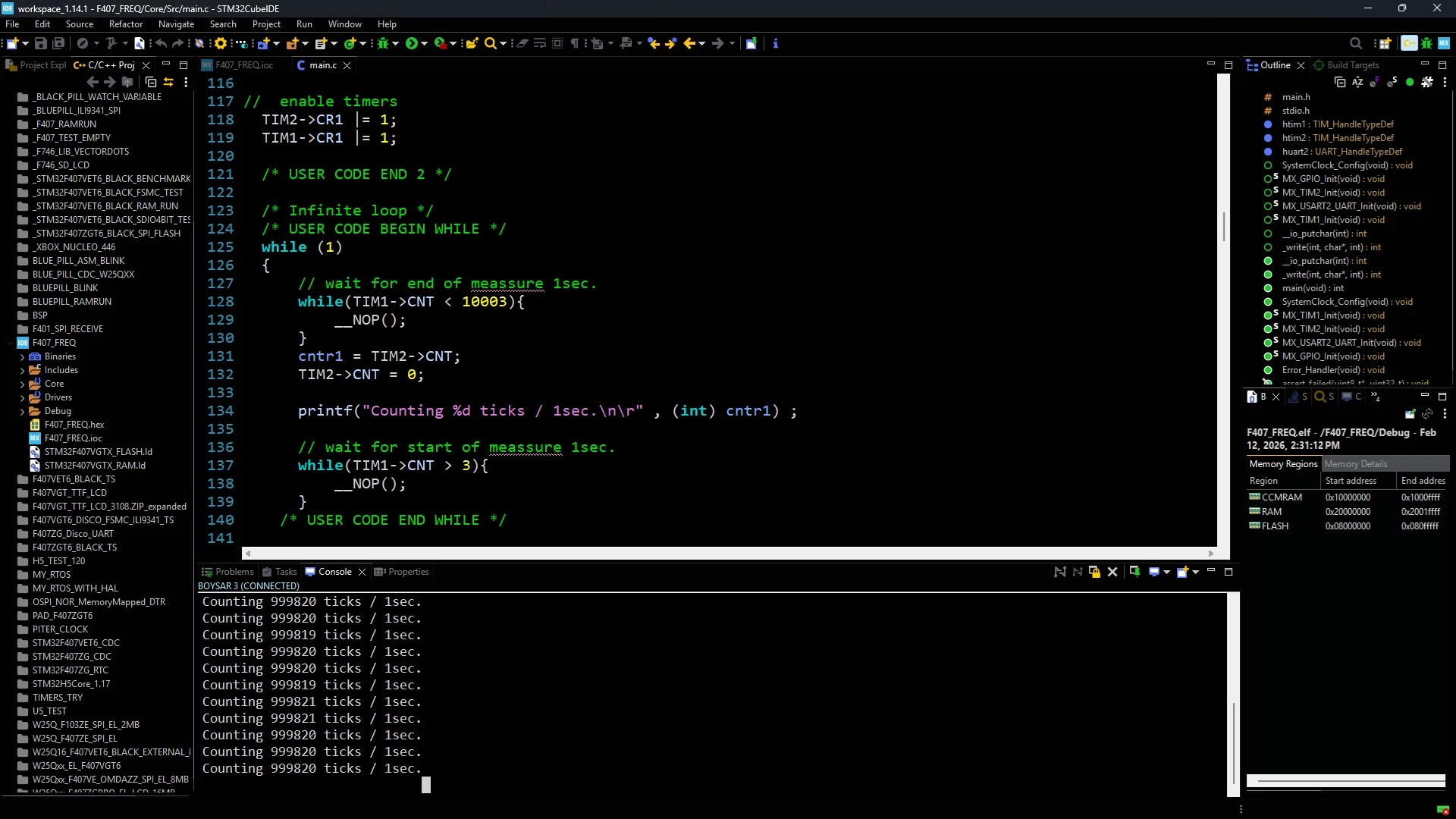Expand the Includes folder
The height and width of the screenshot is (819, 1456).
[22, 370]
